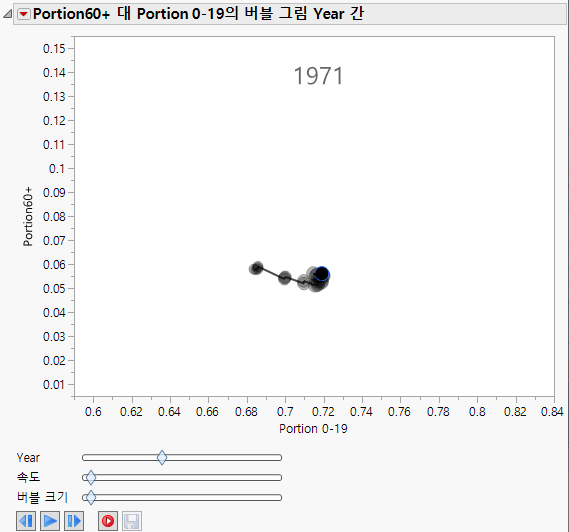Click the trail bubble near 0.7
Screen dimensions: 569x532
tap(285, 278)
